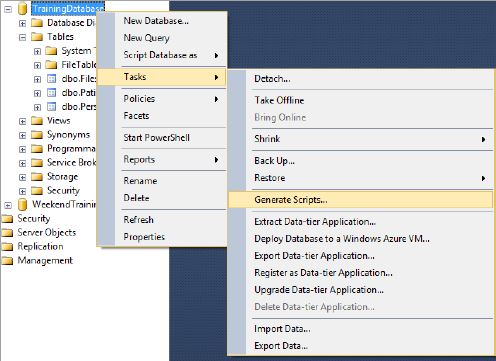Viewport: 496px width, 361px height.
Task: Collapse the Tables node
Action: point(22,37)
